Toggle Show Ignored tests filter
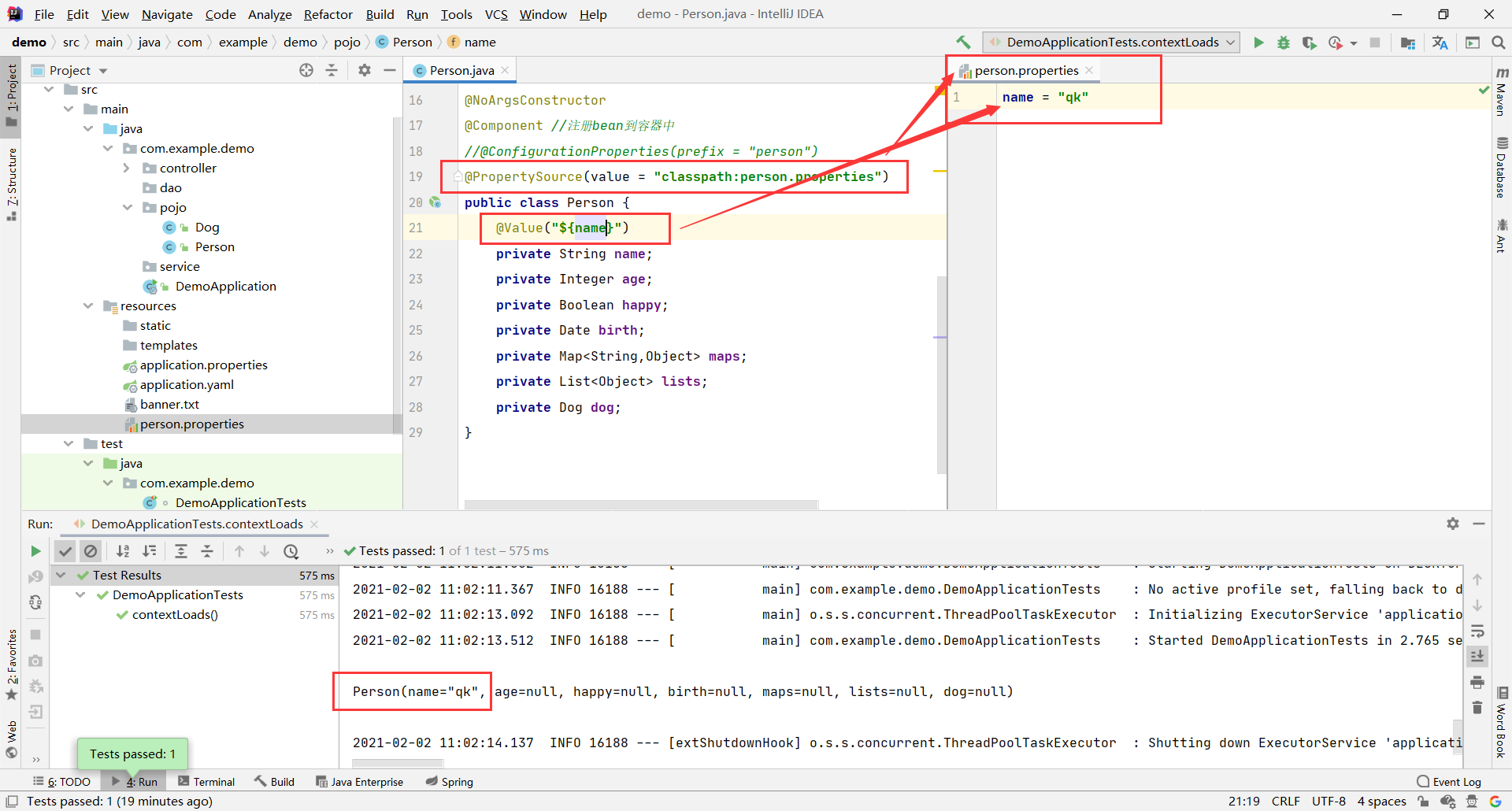The width and height of the screenshot is (1512, 811). [91, 551]
